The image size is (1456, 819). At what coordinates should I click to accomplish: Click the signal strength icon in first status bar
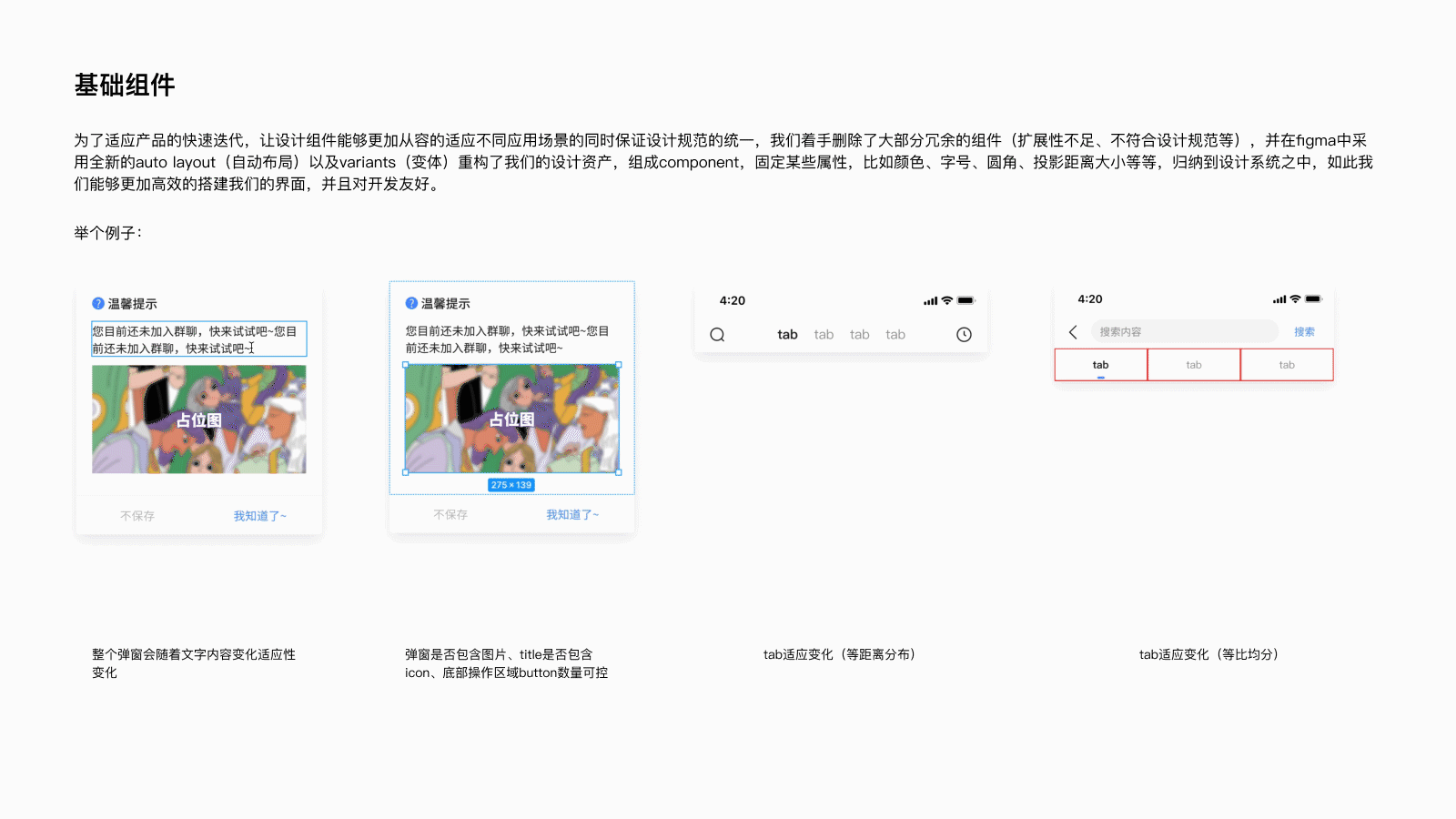click(930, 300)
